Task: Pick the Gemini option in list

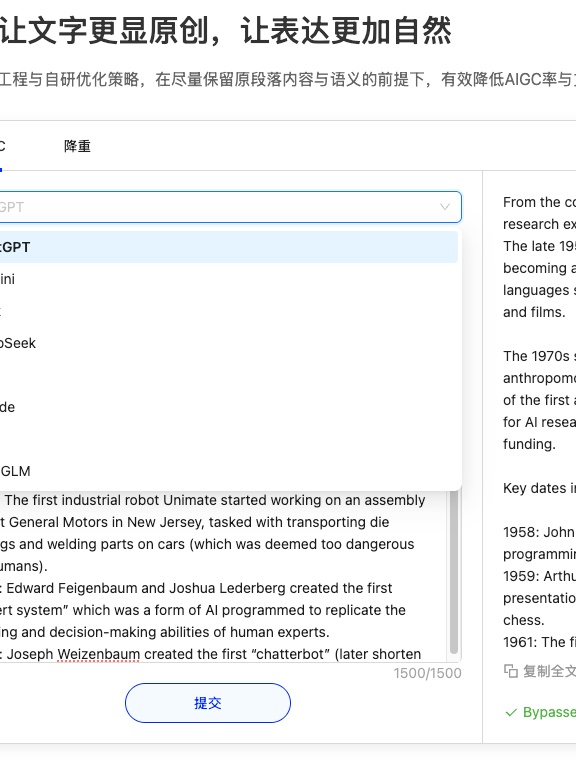Action: coord(228,279)
